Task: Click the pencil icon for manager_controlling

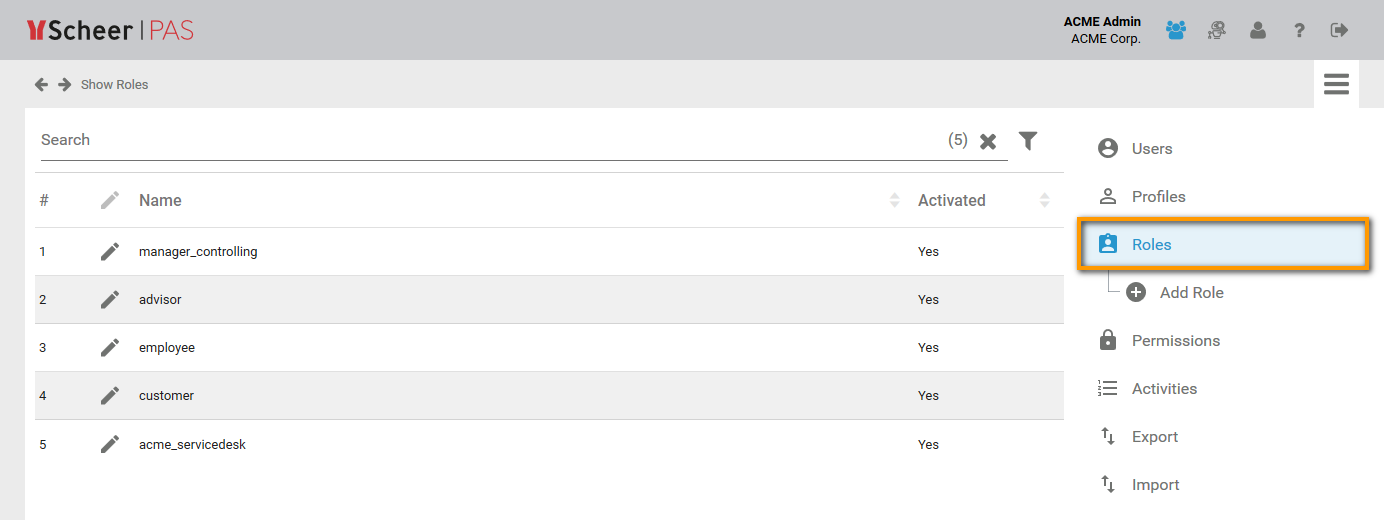Action: (110, 252)
